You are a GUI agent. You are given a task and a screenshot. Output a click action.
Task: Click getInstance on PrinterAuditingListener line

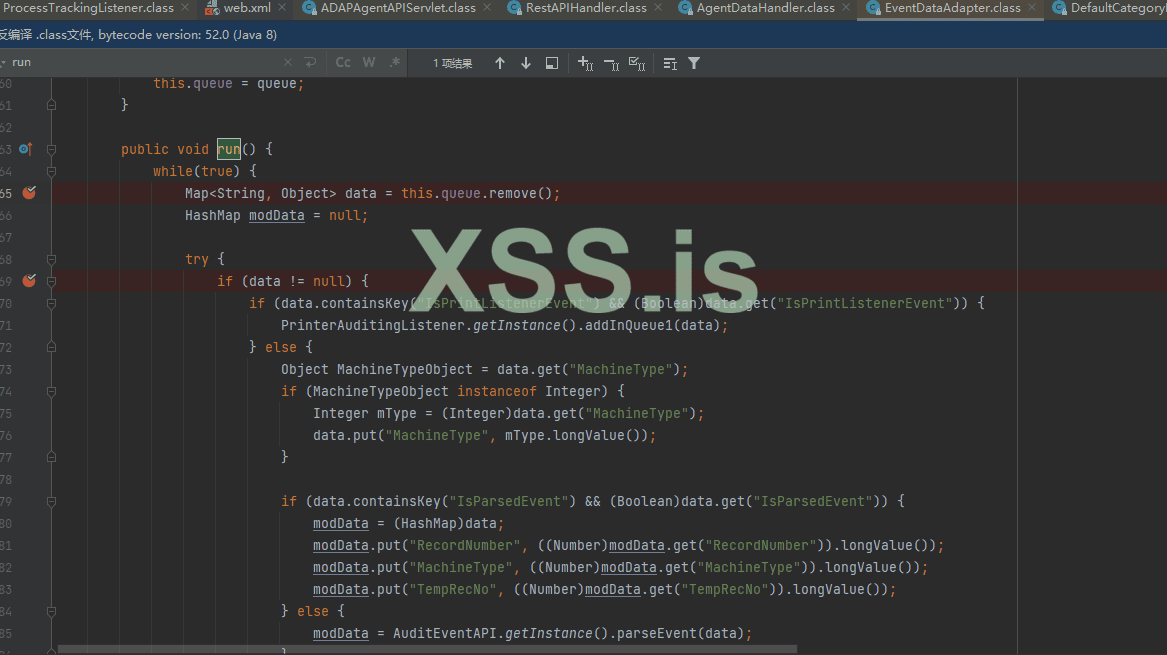(x=517, y=325)
